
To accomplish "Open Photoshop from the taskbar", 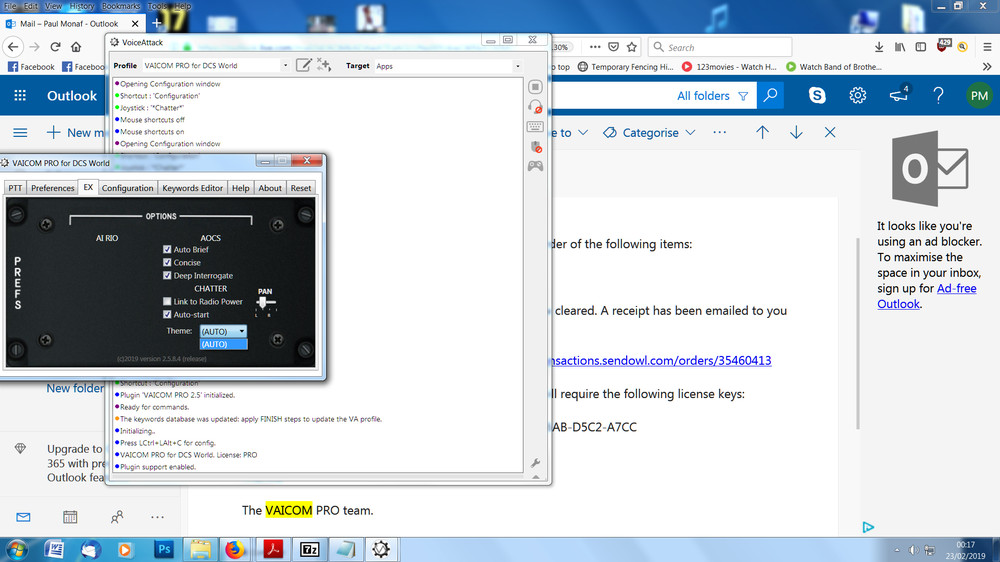I will click(x=164, y=549).
